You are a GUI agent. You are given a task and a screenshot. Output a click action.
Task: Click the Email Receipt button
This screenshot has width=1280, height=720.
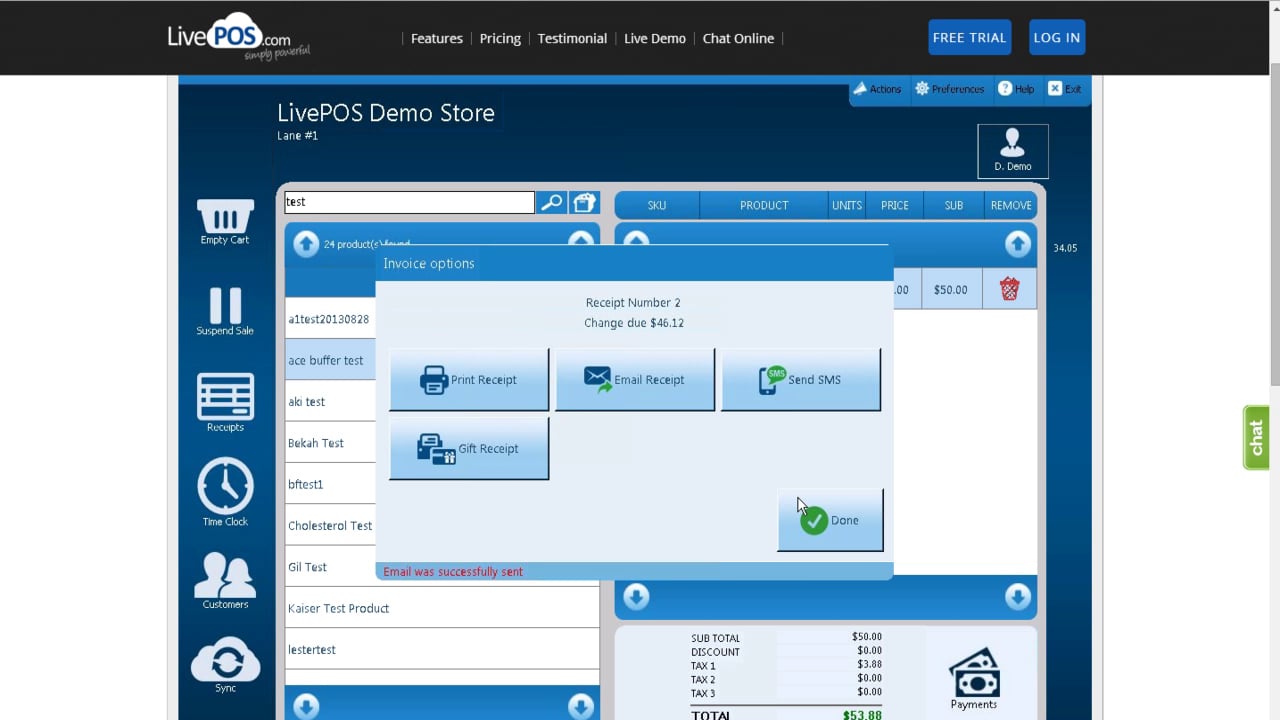(635, 379)
